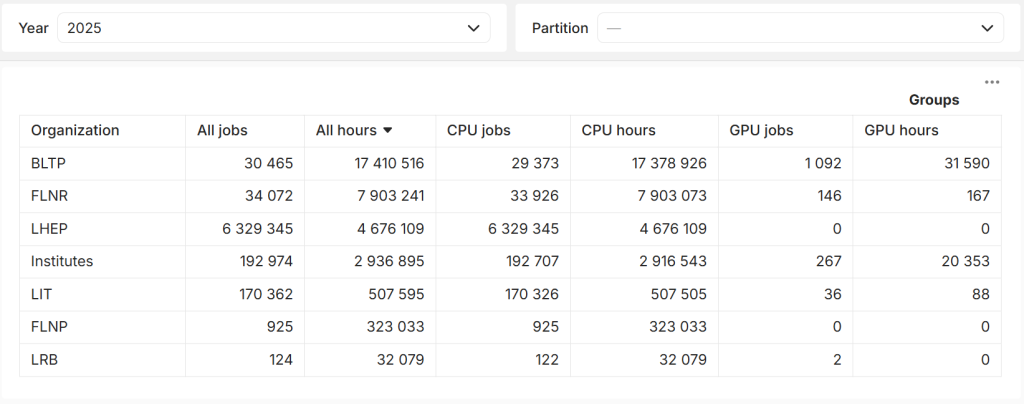Sort table by Organization column header
1024x404 pixels.
[75, 131]
